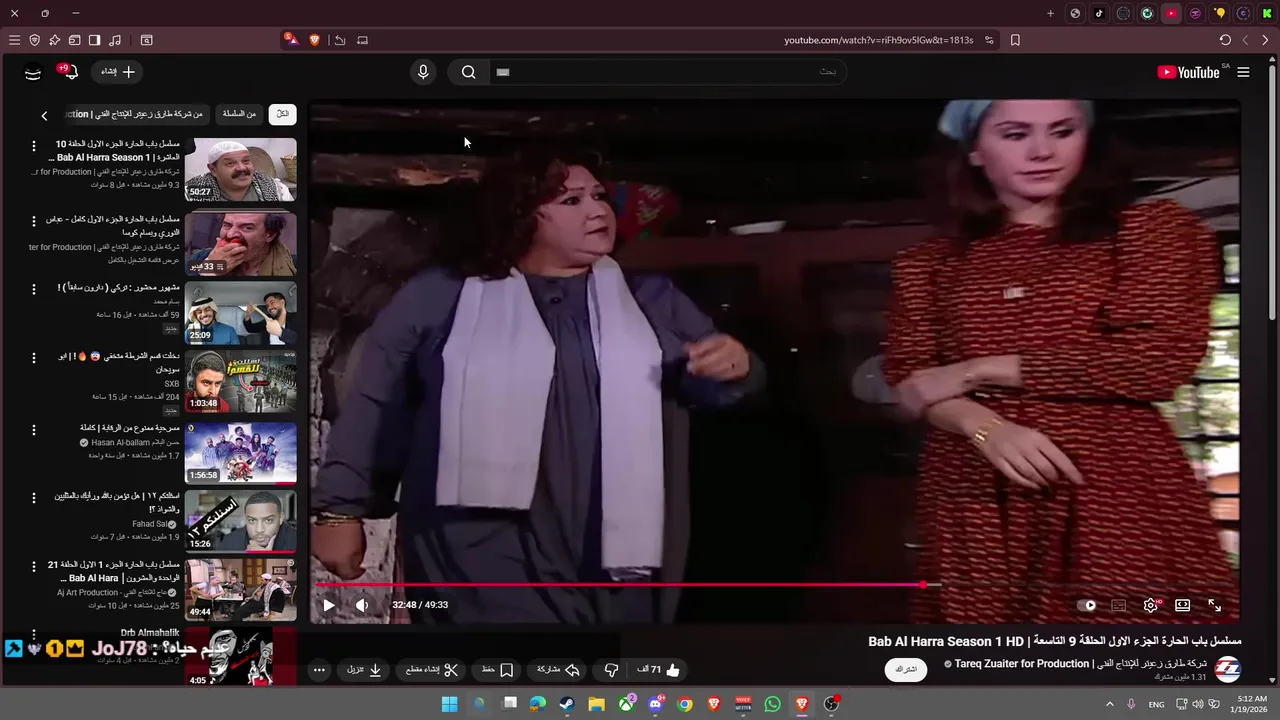Open the 25:09 video thumbnail
This screenshot has width=1280, height=720.
click(240, 313)
